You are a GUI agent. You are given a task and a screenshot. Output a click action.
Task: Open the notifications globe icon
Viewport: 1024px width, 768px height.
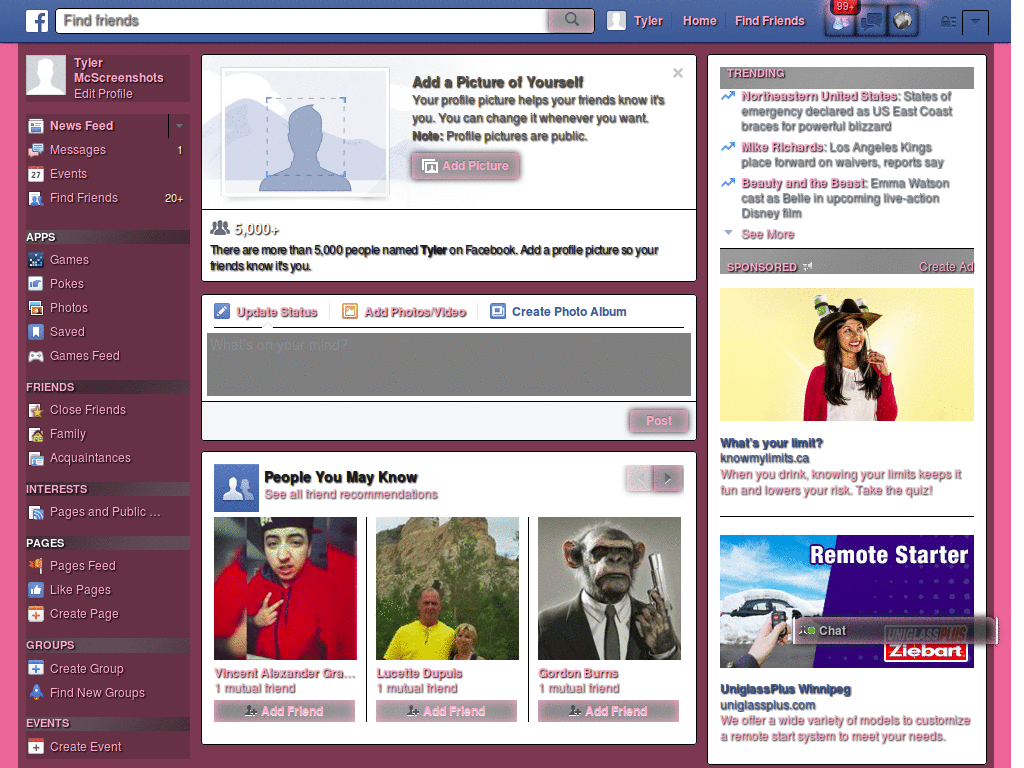tap(903, 22)
